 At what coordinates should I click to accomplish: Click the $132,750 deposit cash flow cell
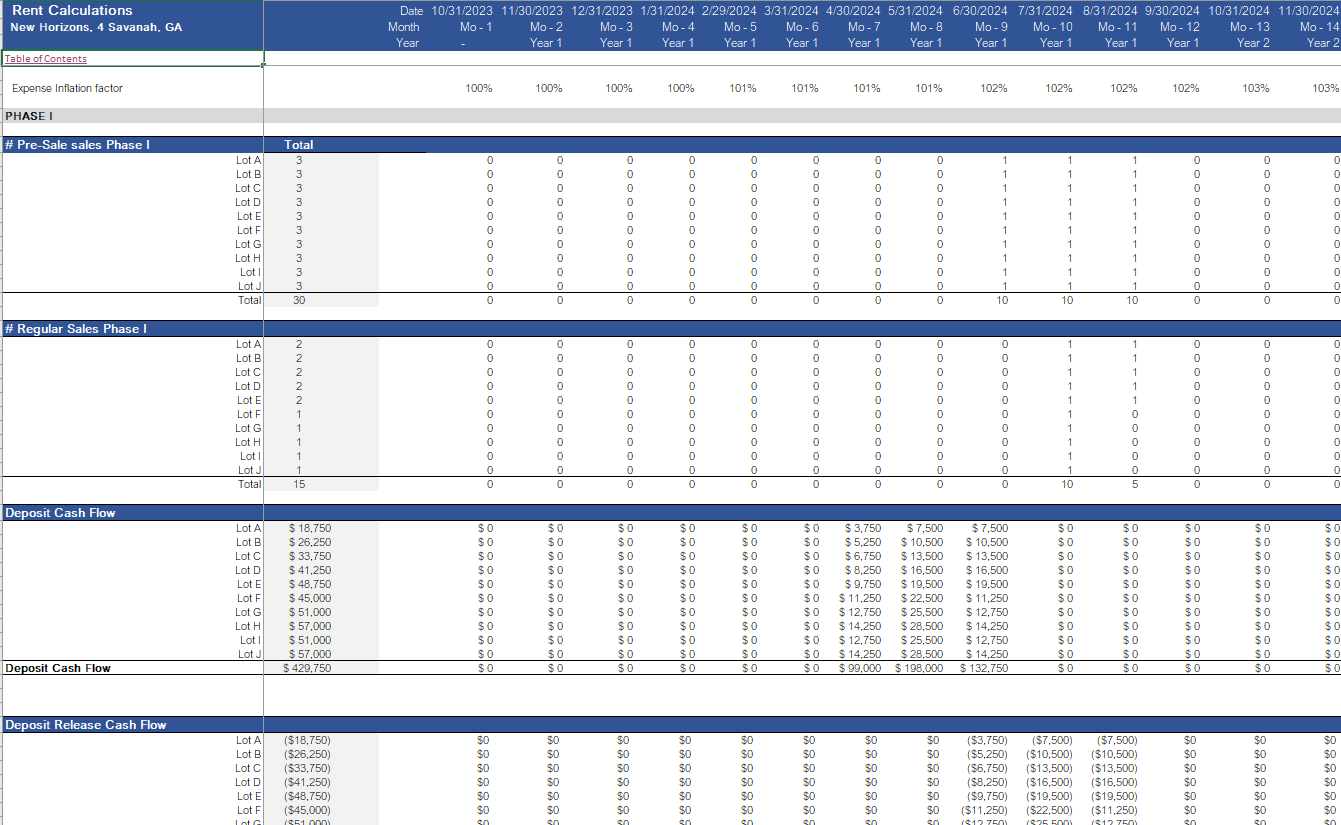984,668
